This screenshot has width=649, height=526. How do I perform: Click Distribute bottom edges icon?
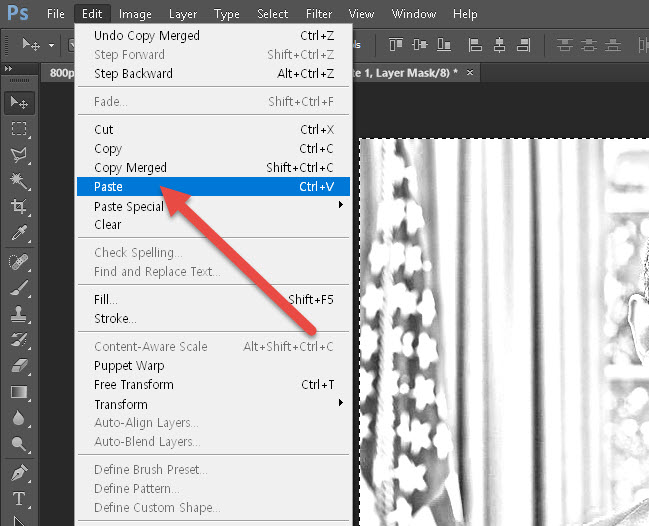[613, 45]
